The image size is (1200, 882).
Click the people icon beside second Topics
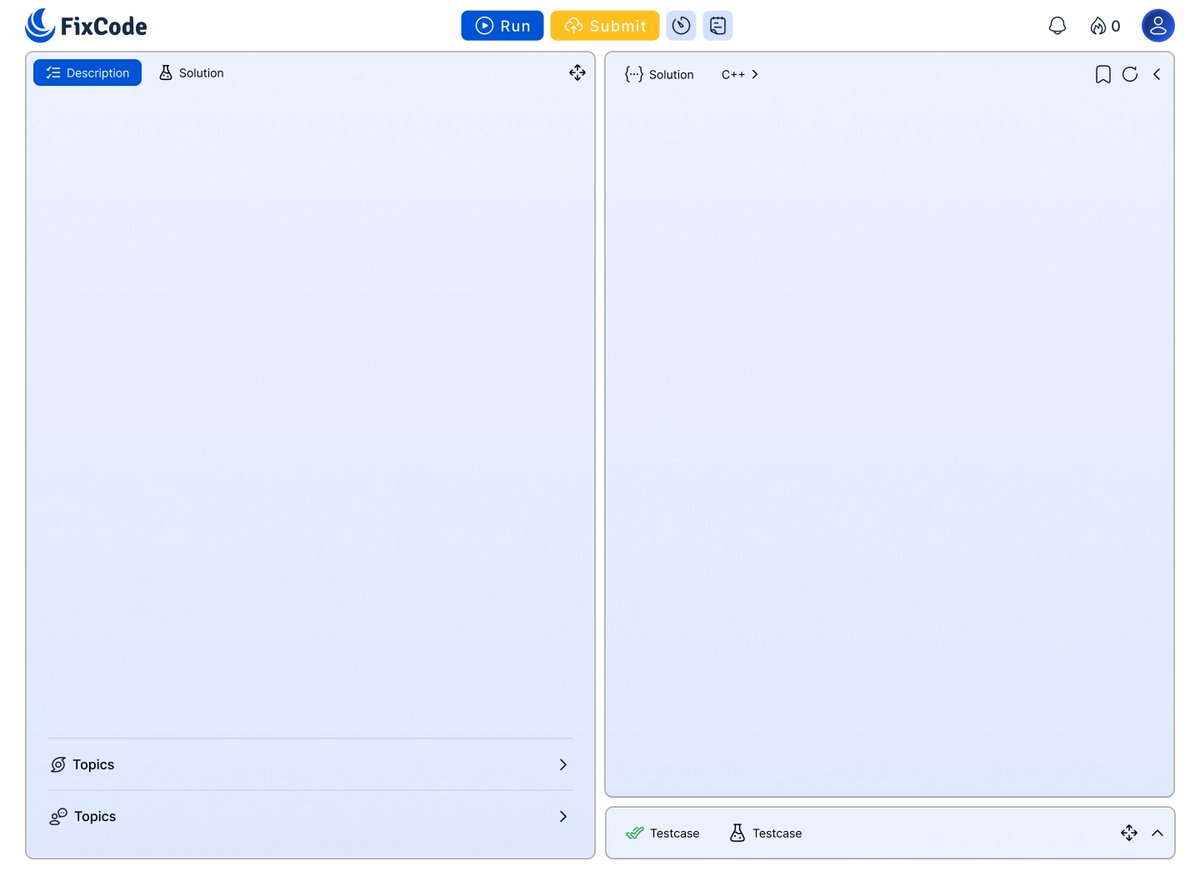click(x=58, y=817)
